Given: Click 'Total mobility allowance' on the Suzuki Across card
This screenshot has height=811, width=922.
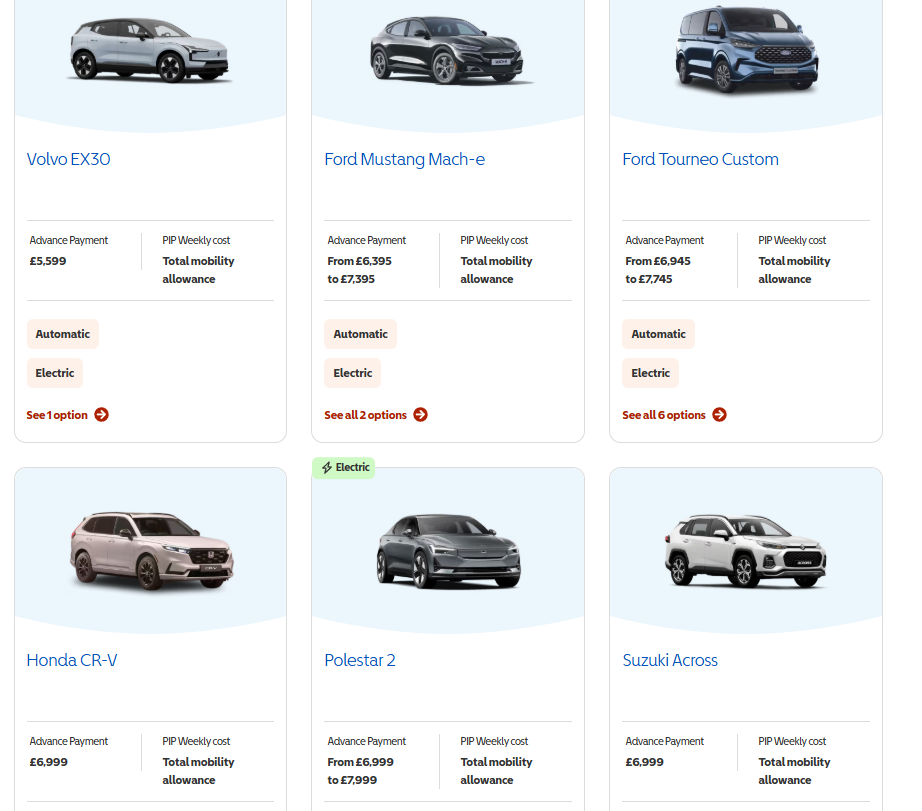Looking at the screenshot, I should coord(794,771).
